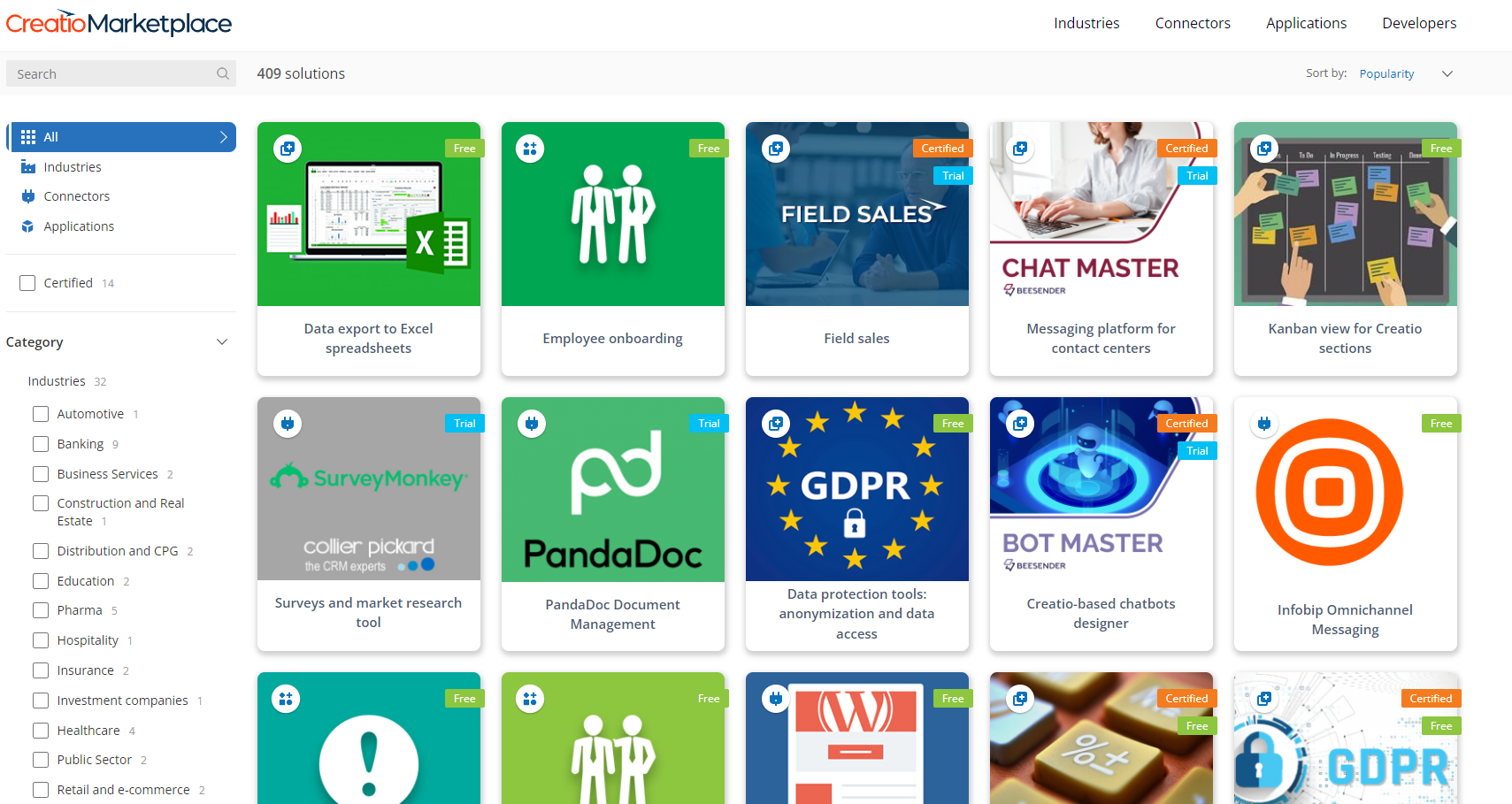Click the Creatio Marketplace logo

click(x=119, y=23)
